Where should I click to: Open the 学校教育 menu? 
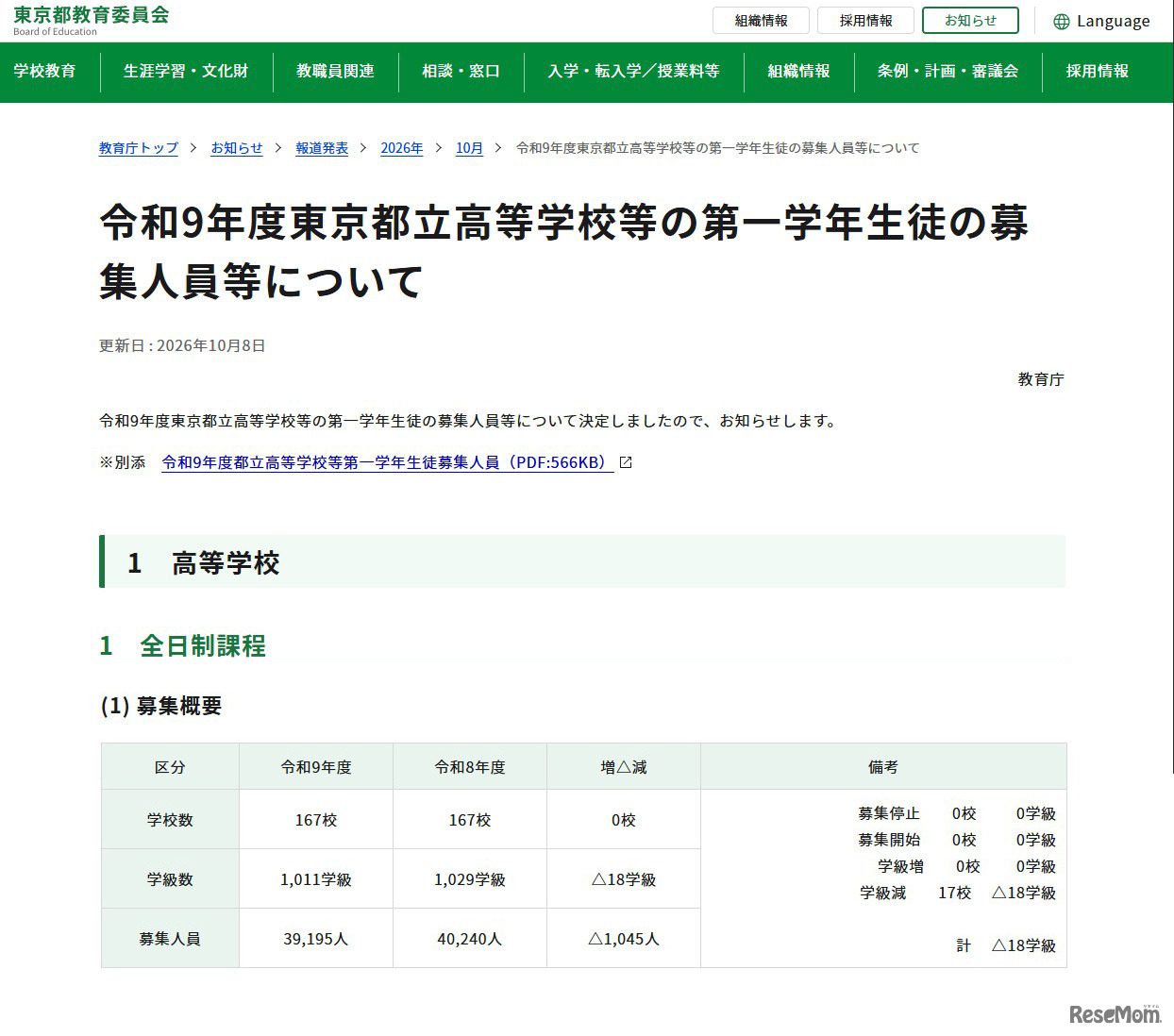click(44, 71)
